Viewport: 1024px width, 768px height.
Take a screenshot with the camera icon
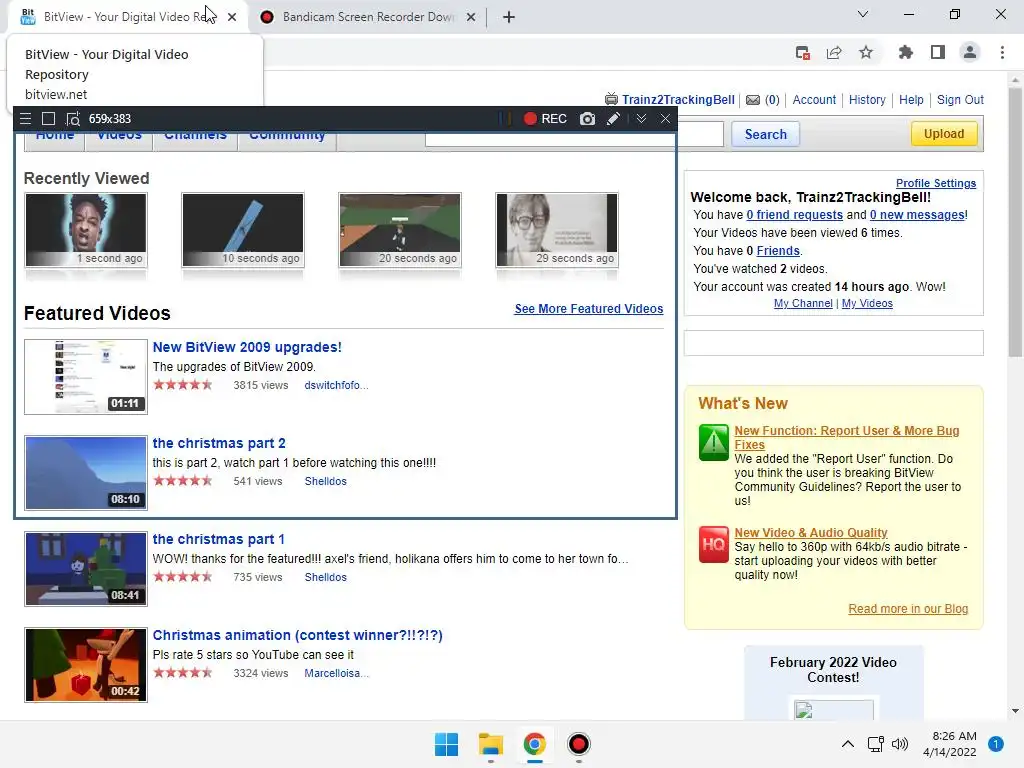pos(587,119)
